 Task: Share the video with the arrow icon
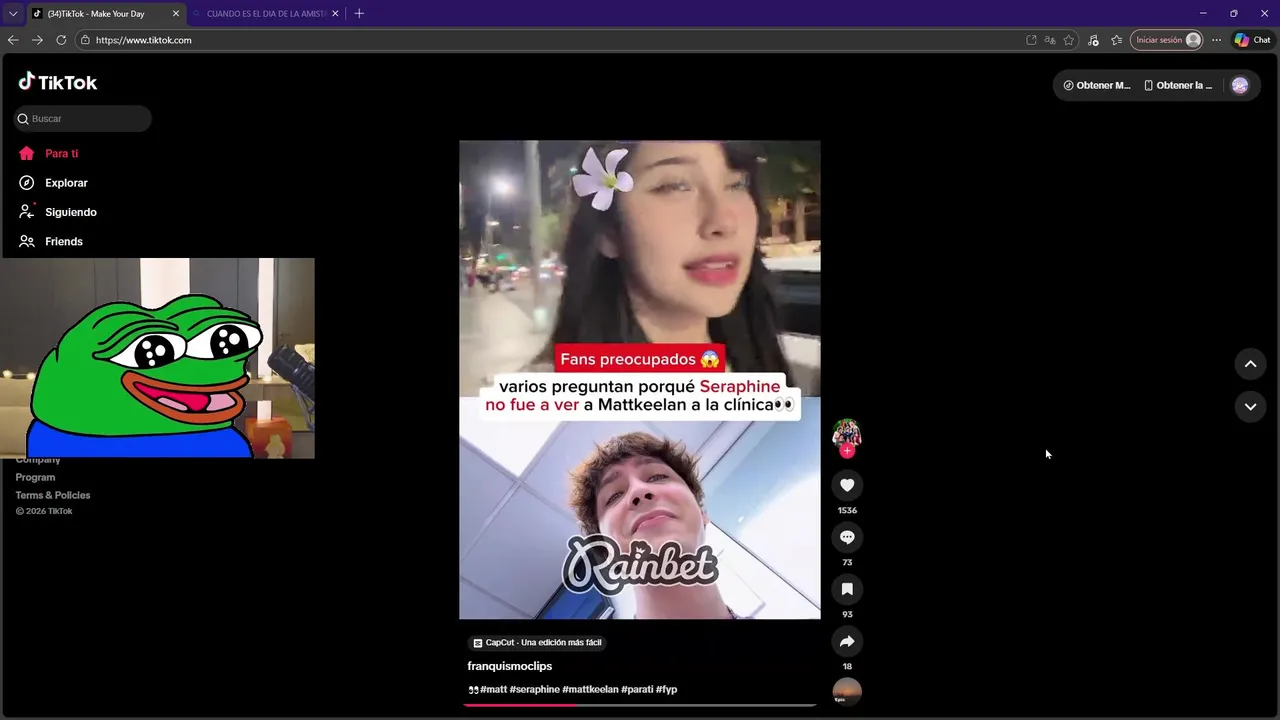tap(847, 641)
